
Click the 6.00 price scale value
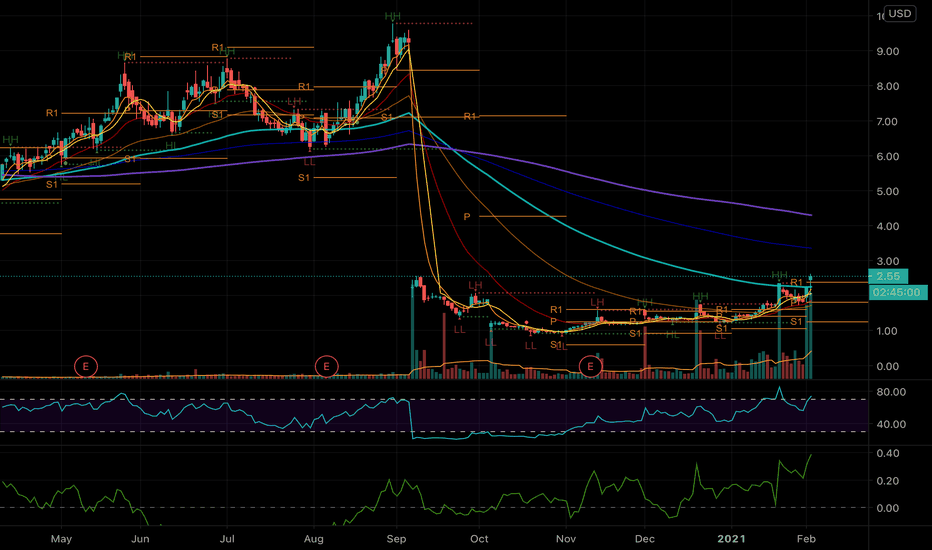pyautogui.click(x=887, y=156)
